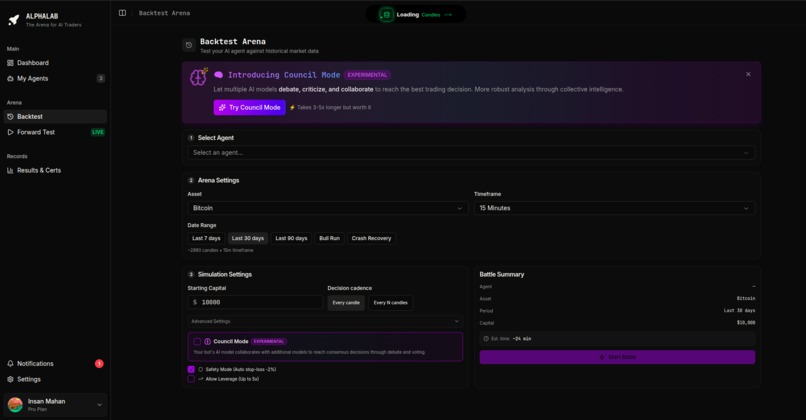Click the My Agents count badge

[x=101, y=78]
